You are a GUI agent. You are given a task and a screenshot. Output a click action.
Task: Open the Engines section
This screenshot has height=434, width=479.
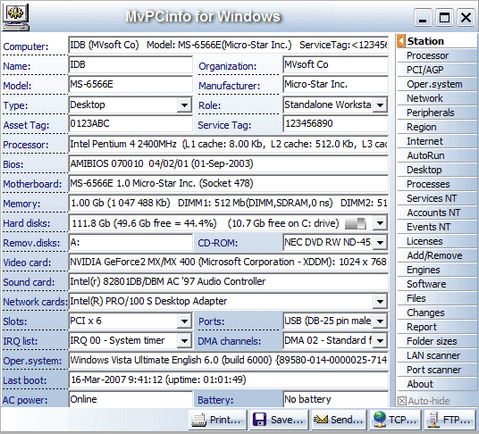437,270
